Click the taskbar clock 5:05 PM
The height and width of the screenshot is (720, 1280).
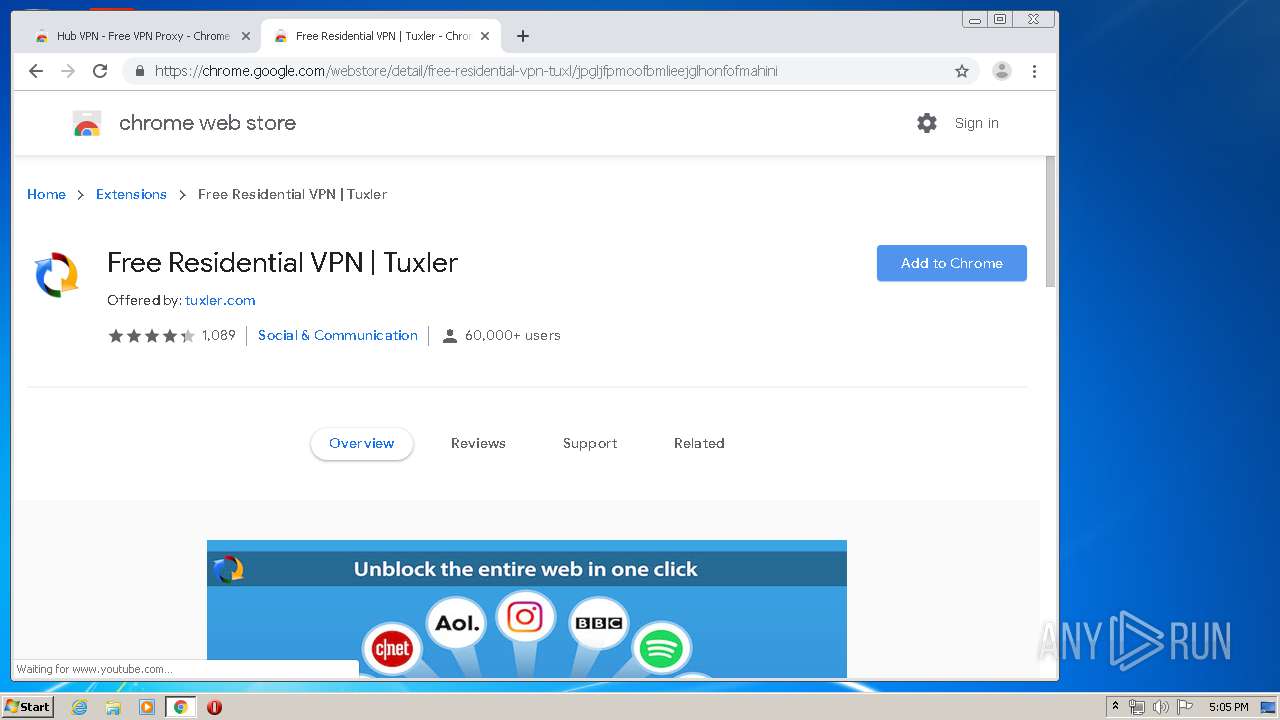click(x=1228, y=707)
